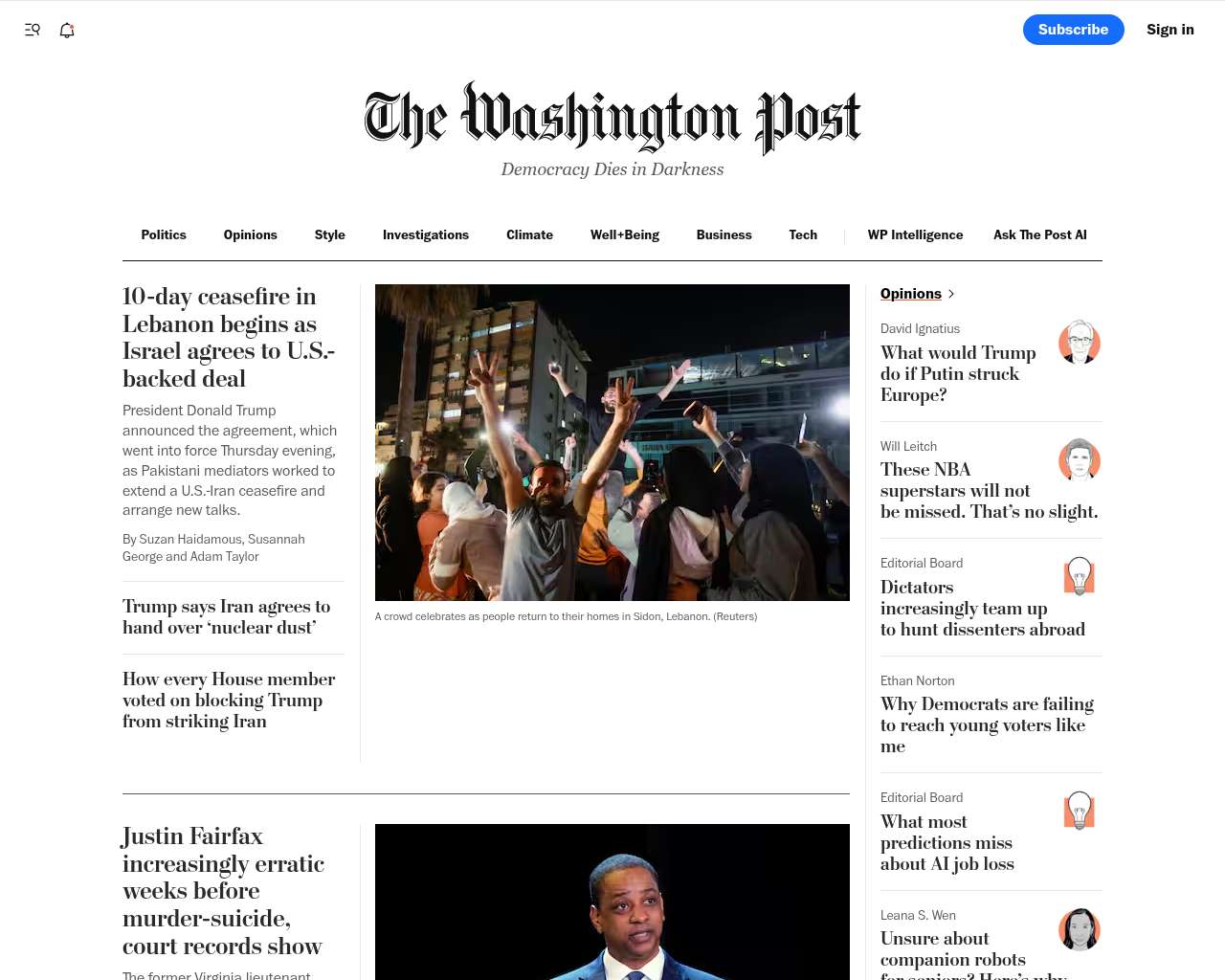
Task: Open Ask The Post AI
Action: tap(1040, 234)
